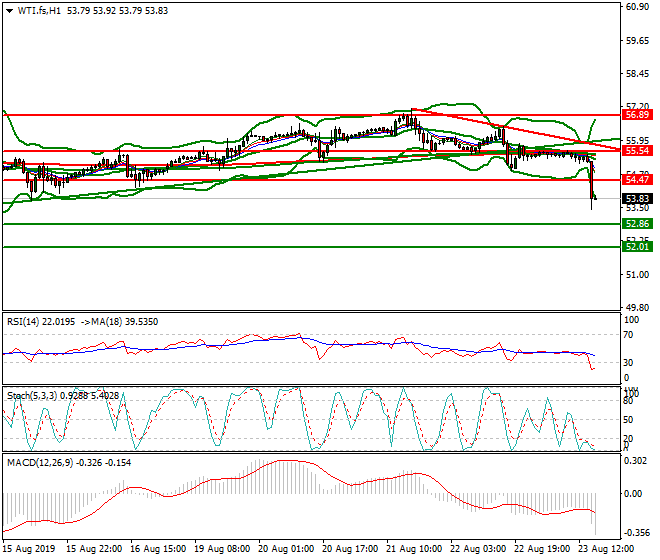Click the 60.90 price scale value
The width and height of the screenshot is (660, 560).
click(637, 7)
